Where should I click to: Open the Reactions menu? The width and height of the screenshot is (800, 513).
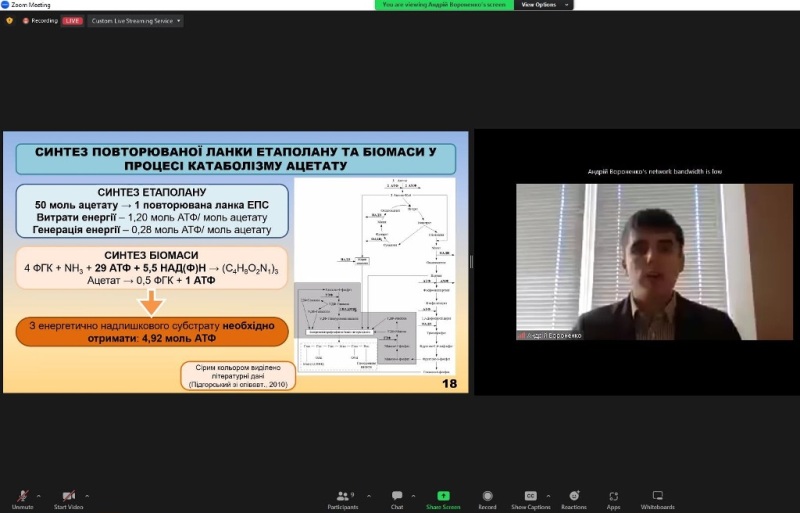[x=574, y=499]
